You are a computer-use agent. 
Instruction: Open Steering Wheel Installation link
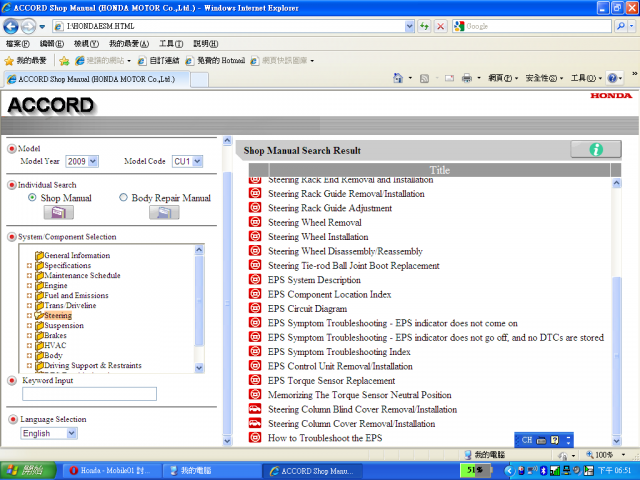pos(318,237)
